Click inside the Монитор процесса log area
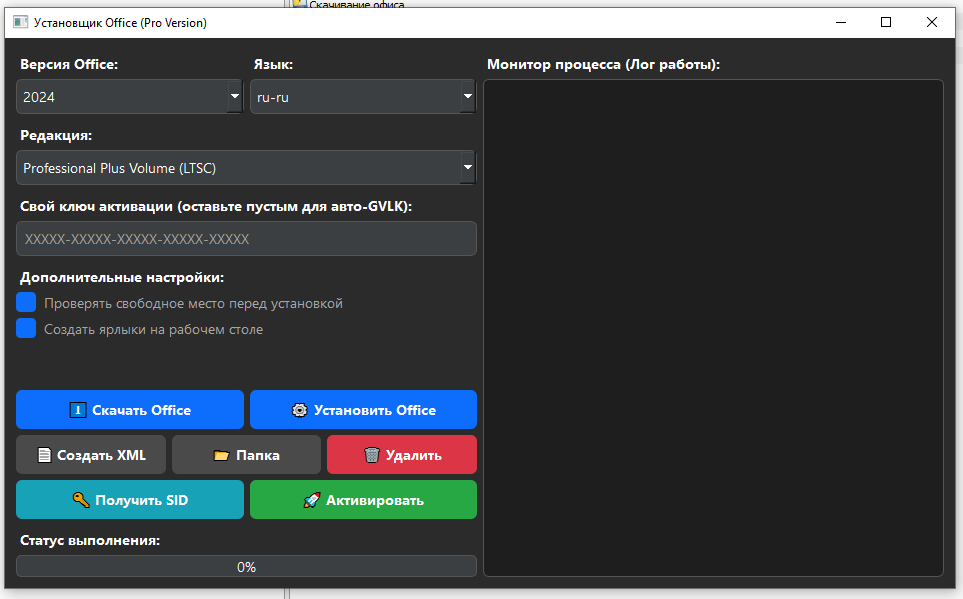 point(713,328)
